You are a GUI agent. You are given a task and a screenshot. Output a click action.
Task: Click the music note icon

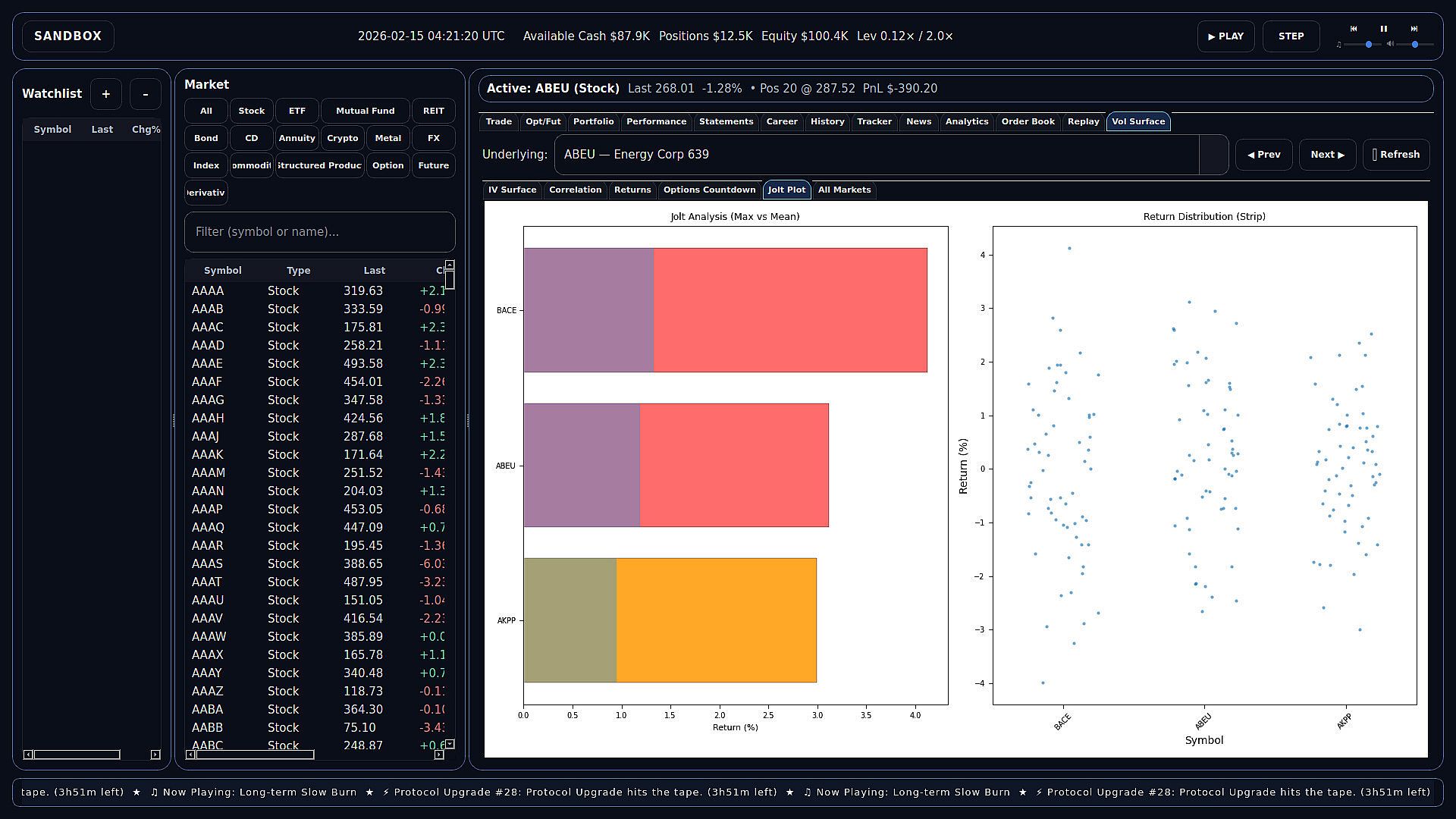tap(1338, 45)
